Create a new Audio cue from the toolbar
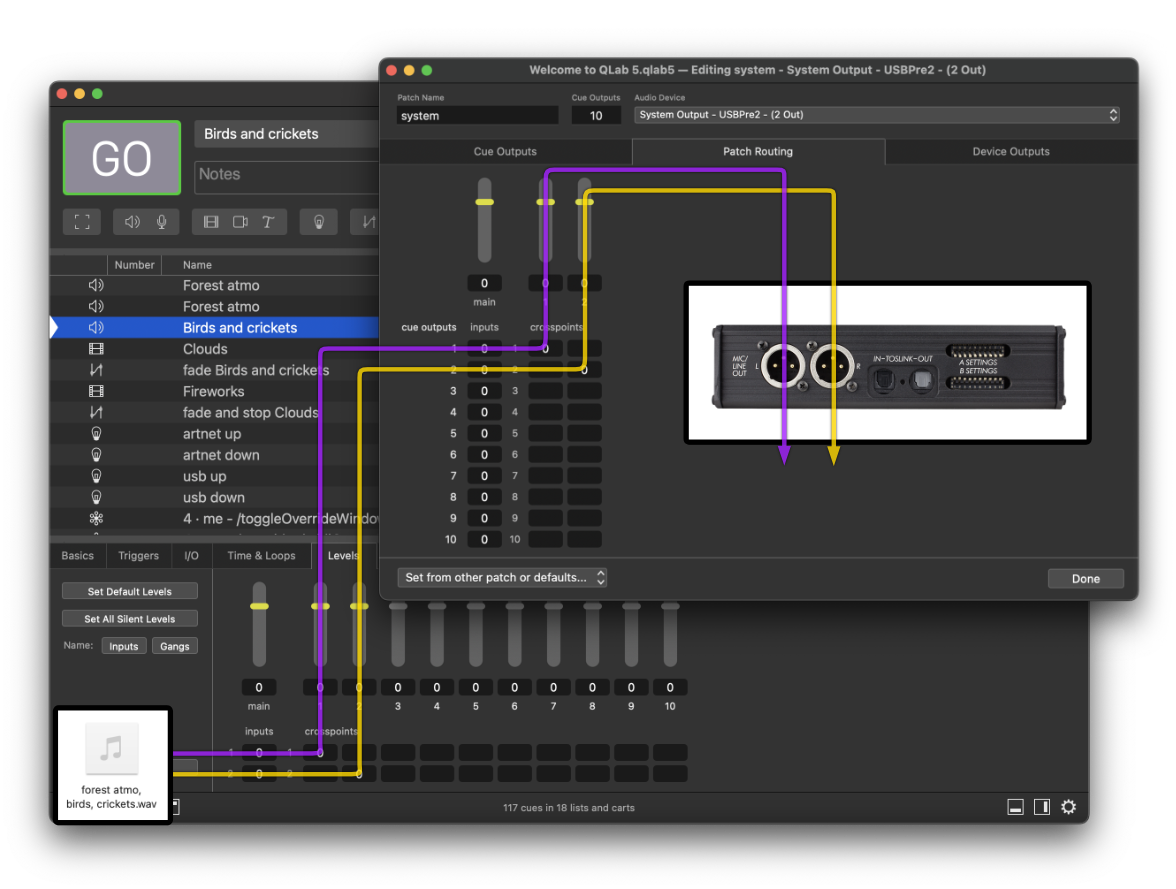 tap(131, 221)
